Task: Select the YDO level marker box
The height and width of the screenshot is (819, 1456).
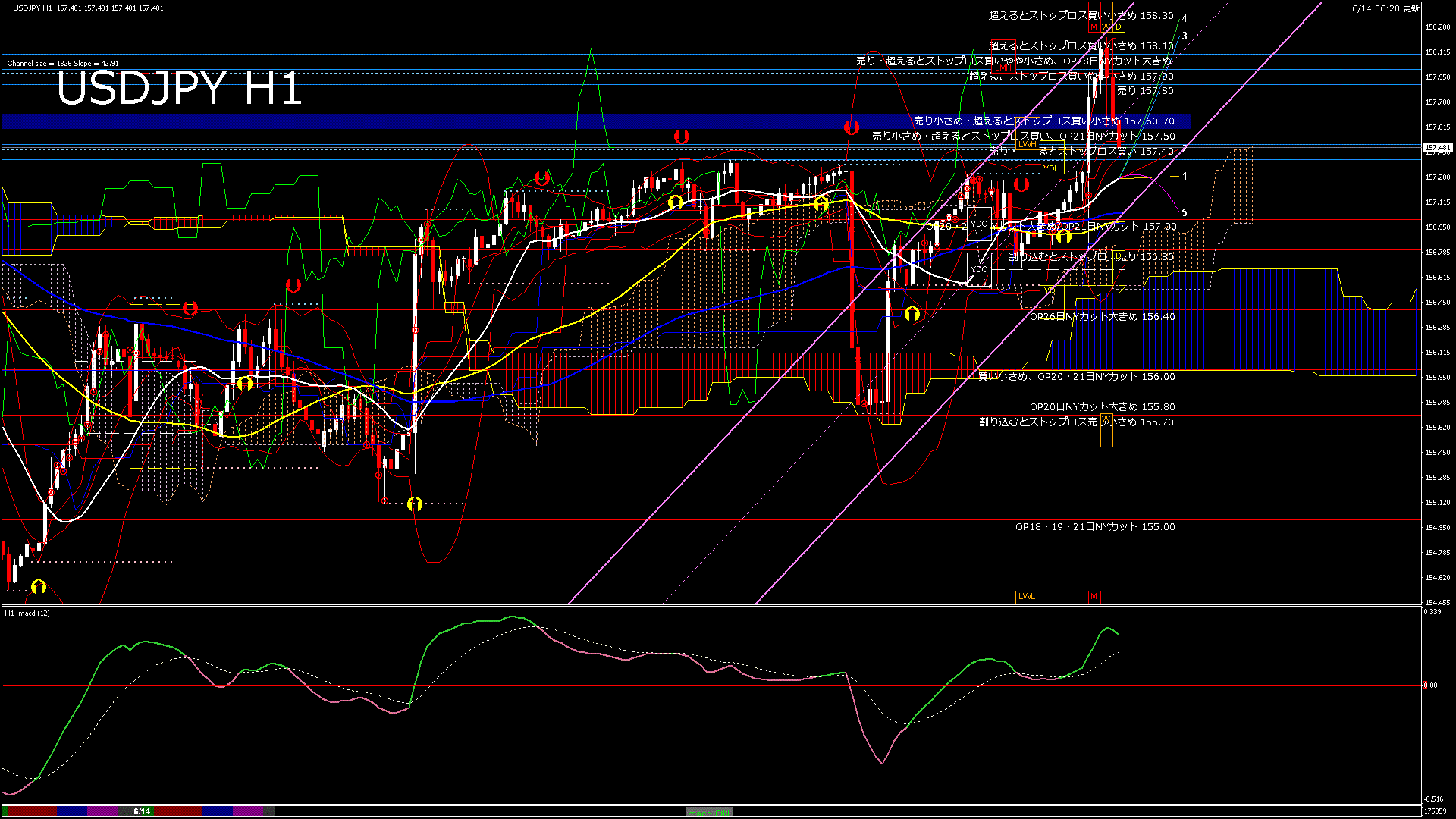Action: (979, 269)
